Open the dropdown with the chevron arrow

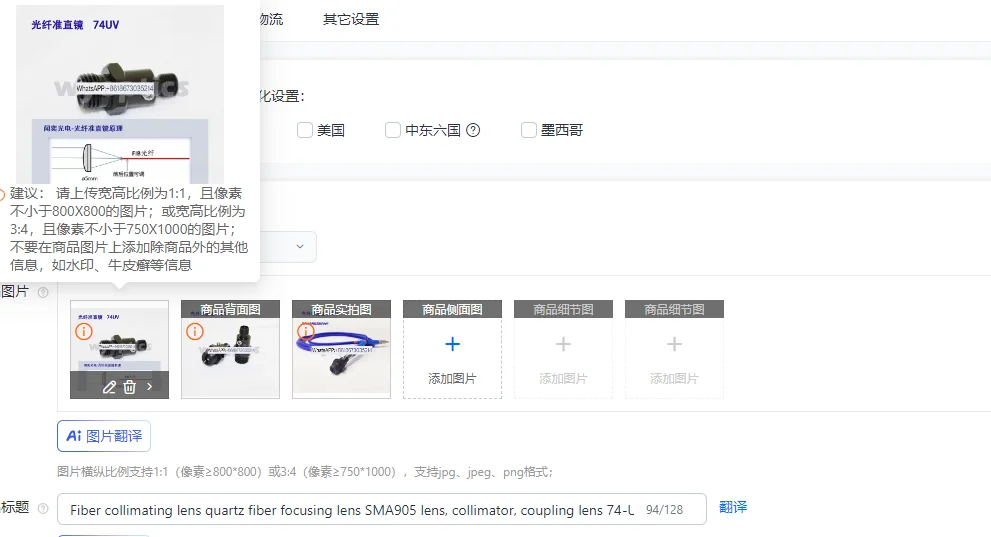300,246
